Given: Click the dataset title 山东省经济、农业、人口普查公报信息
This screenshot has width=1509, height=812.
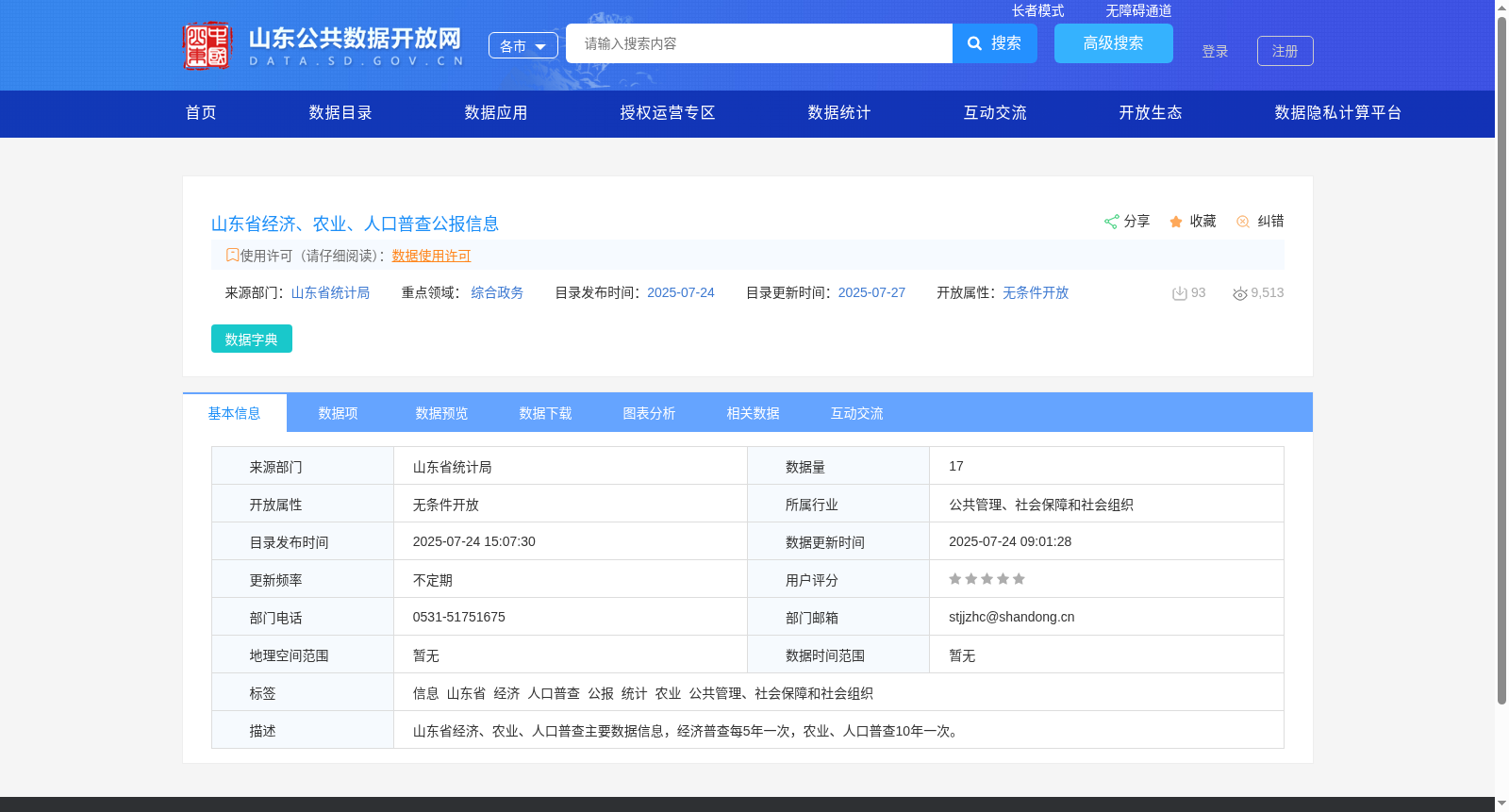Looking at the screenshot, I should click(355, 224).
